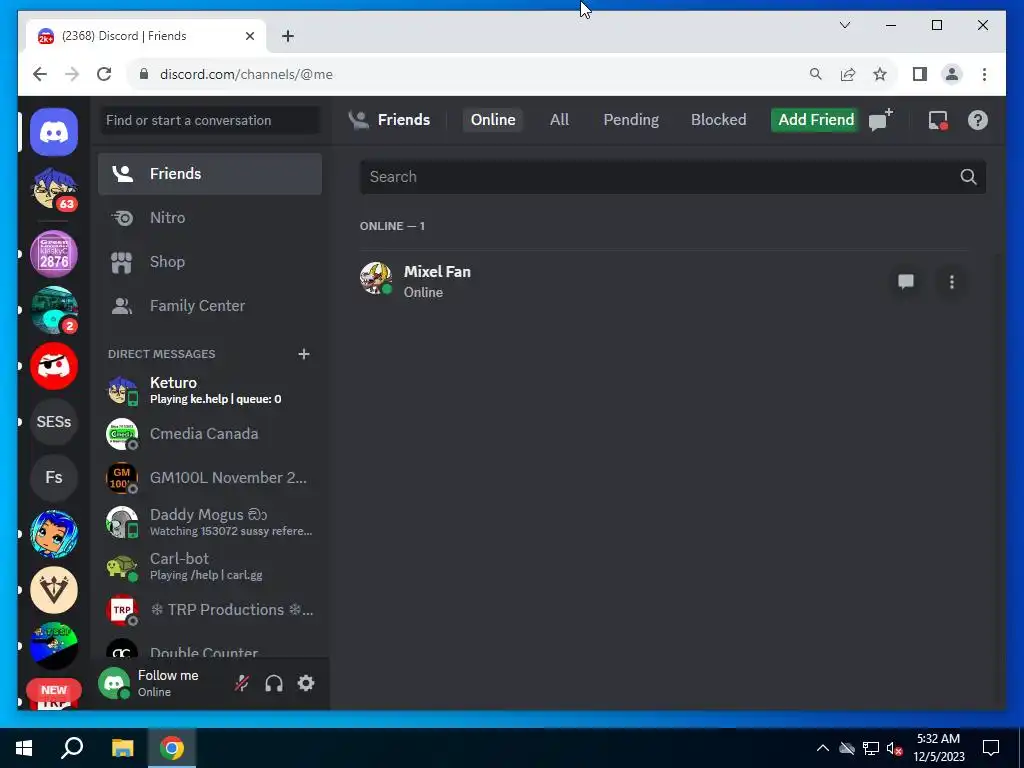Open the Shop page
This screenshot has width=1024, height=768.
tap(210, 262)
